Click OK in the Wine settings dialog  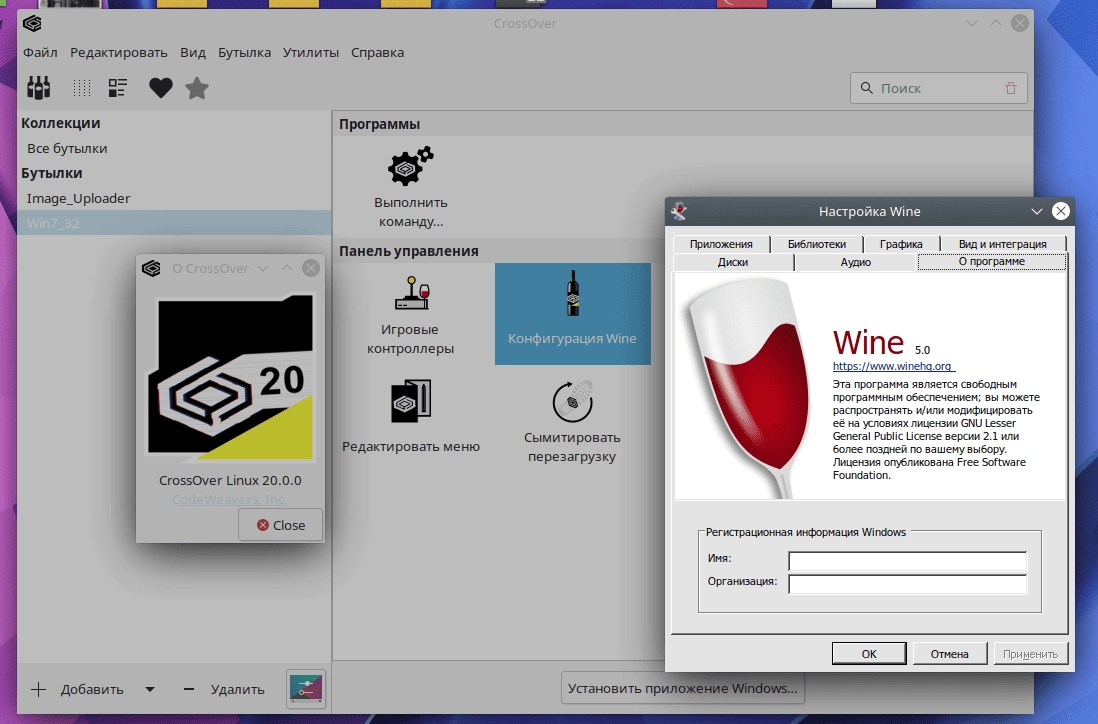pos(869,653)
